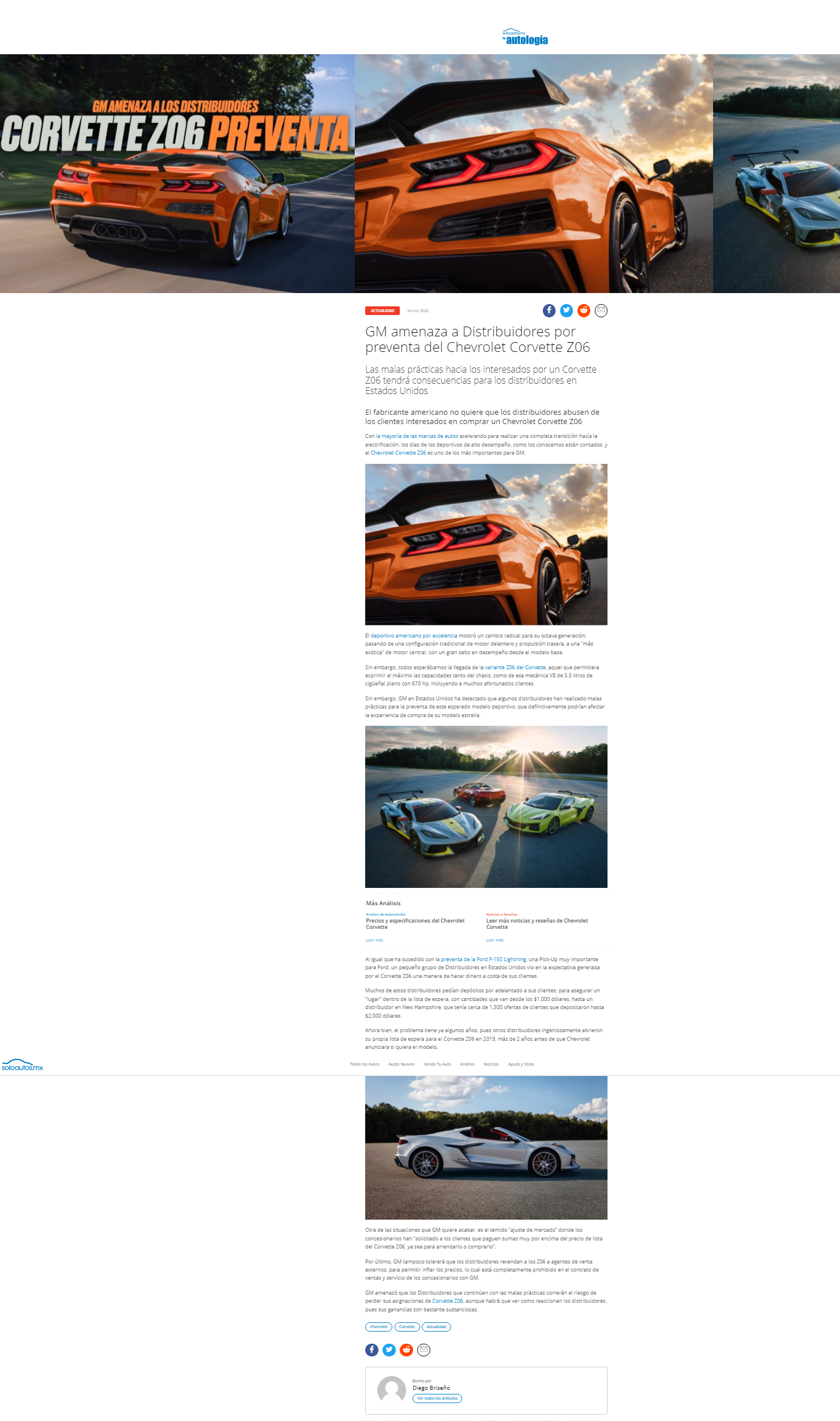Click the Corvette tag pill
The image size is (840, 1421).
pos(407,1326)
